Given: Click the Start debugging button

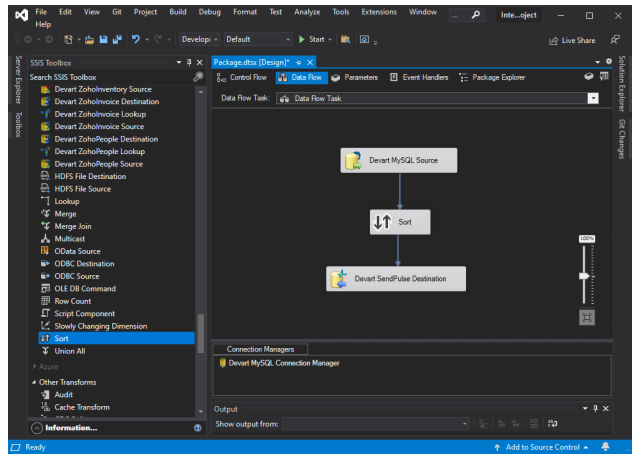Looking at the screenshot, I should 312,40.
